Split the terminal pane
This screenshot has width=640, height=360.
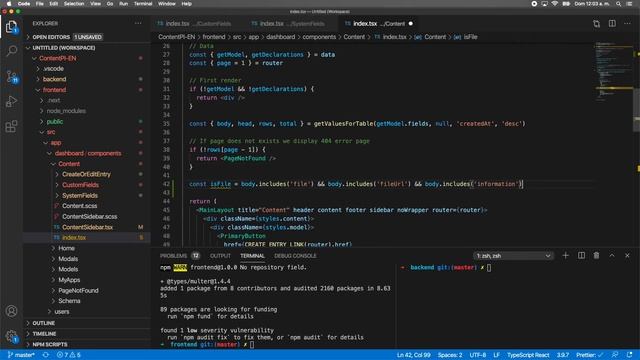tap(581, 256)
